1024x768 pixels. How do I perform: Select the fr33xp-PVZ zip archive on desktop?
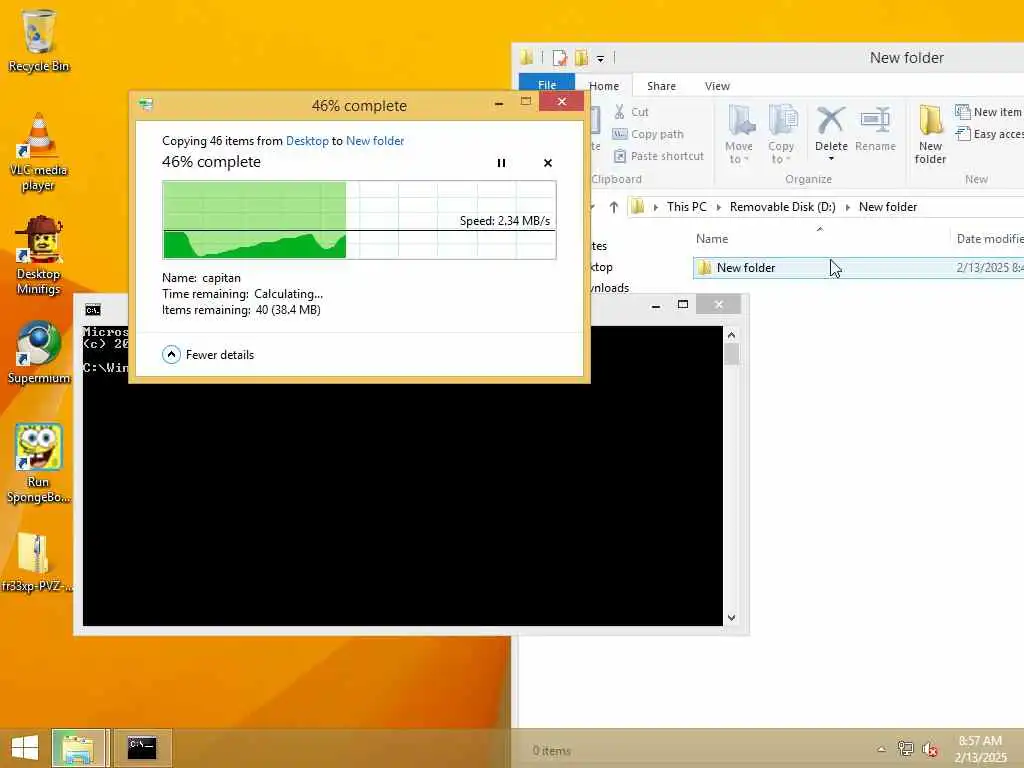pyautogui.click(x=37, y=562)
